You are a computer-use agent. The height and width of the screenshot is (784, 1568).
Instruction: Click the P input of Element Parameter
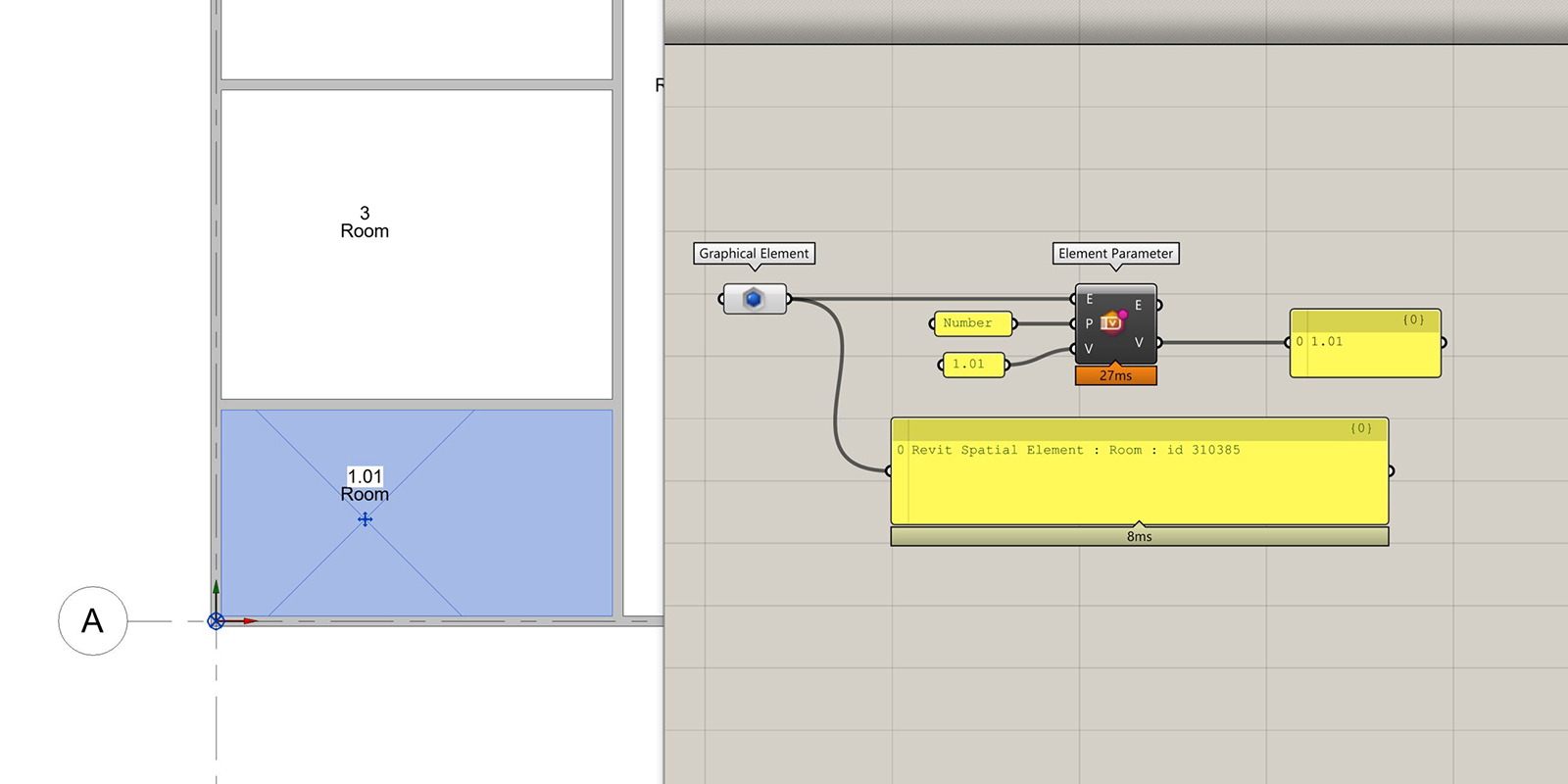tap(1088, 323)
